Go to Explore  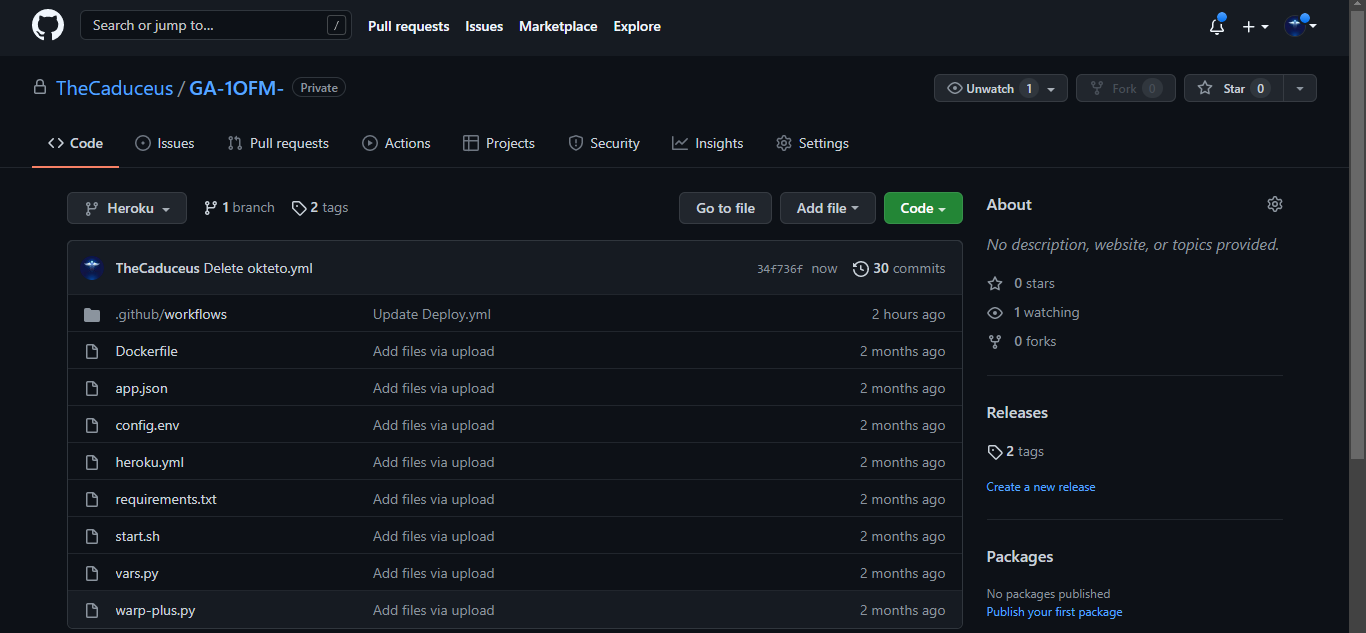coord(637,27)
